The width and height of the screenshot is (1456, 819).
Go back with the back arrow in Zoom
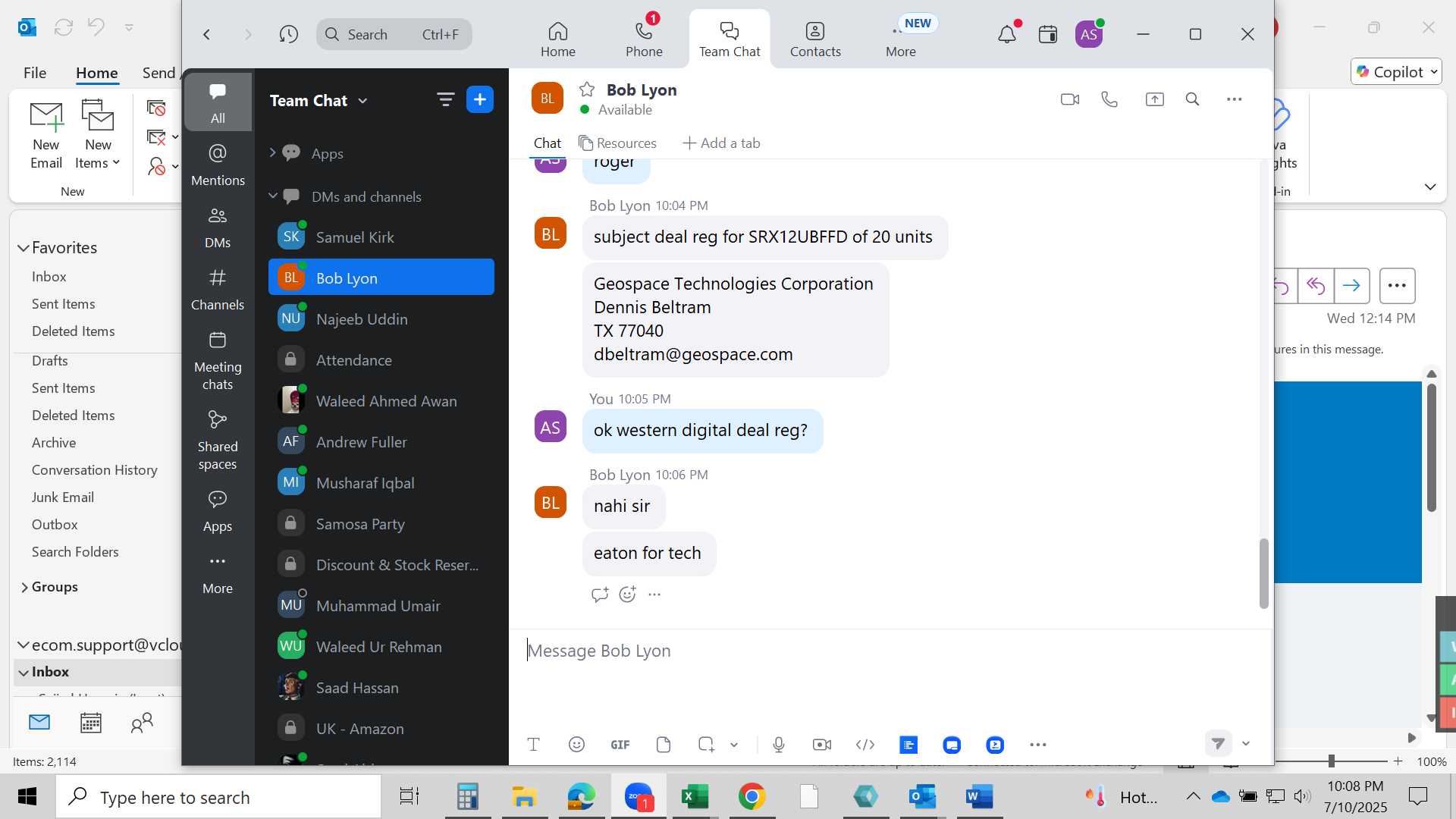click(206, 34)
